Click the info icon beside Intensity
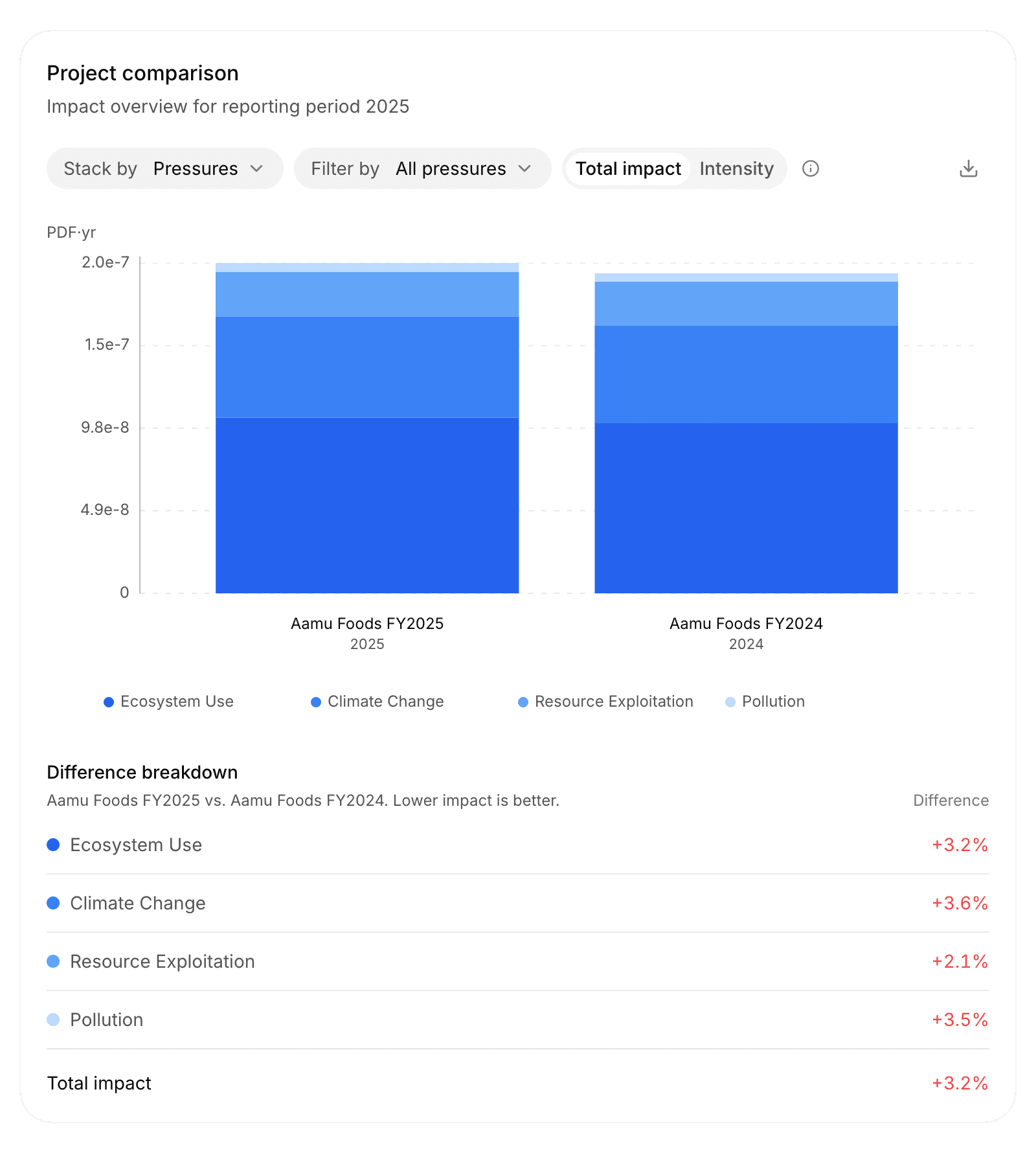Viewport: 1036px width, 1153px height. point(811,168)
